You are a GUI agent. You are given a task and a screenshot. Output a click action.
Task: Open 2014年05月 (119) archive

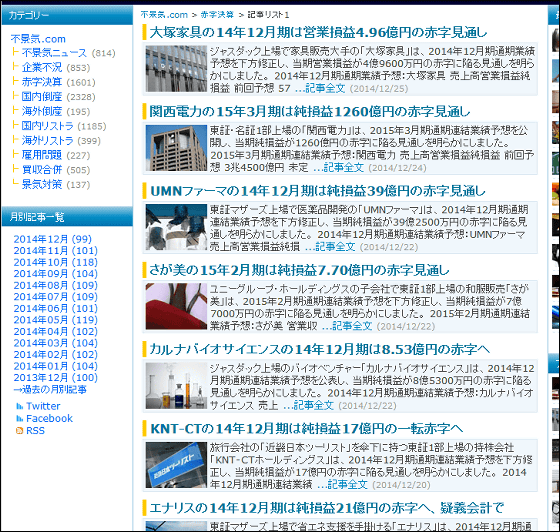[x=56, y=320]
